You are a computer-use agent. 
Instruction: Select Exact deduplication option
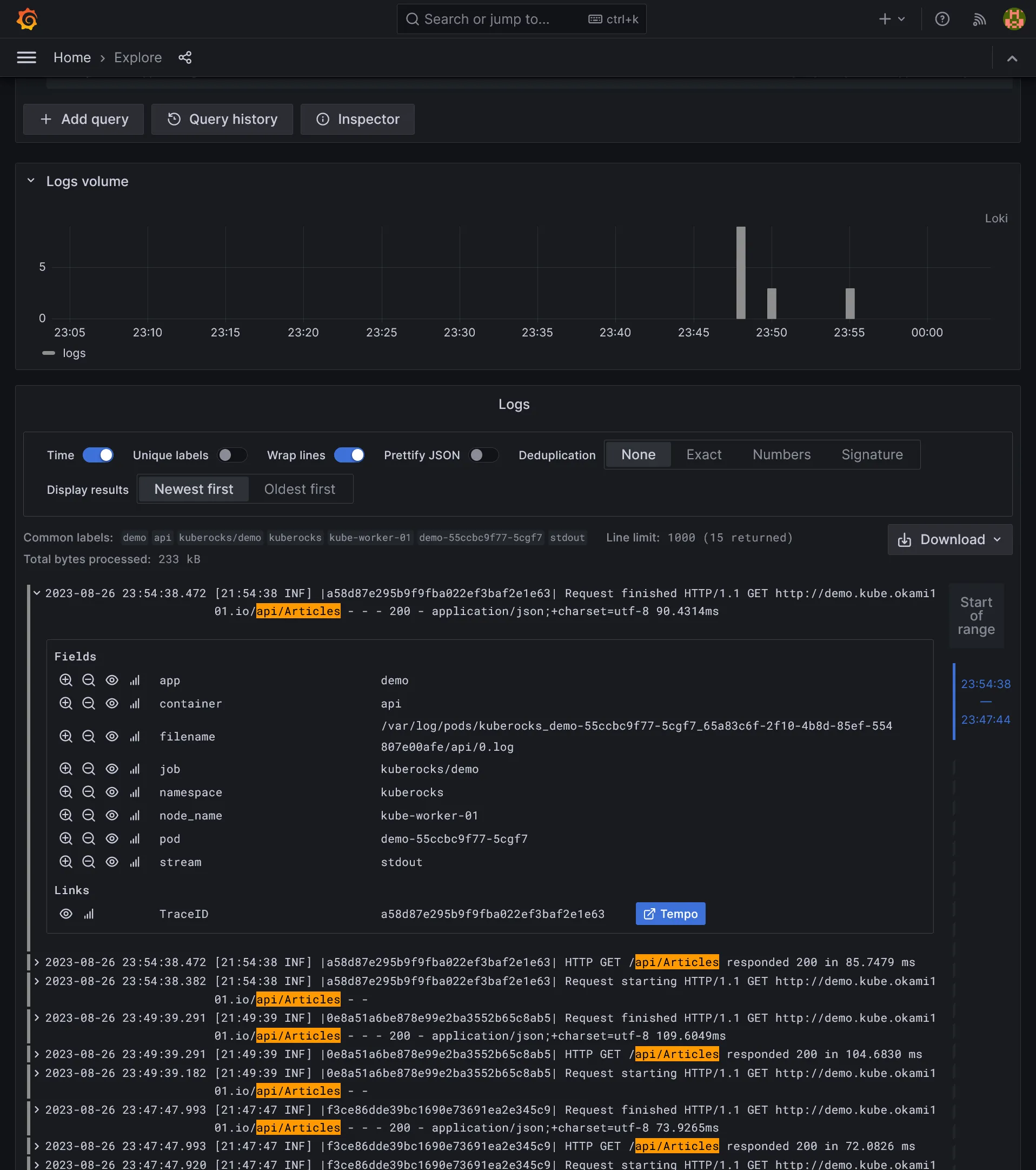(703, 454)
